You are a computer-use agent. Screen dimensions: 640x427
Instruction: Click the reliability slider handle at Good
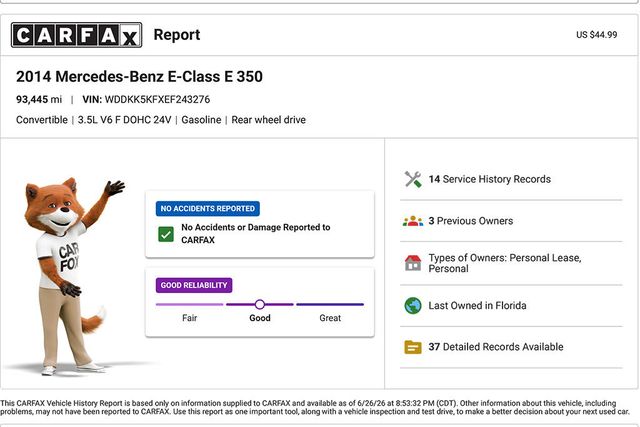tap(260, 304)
